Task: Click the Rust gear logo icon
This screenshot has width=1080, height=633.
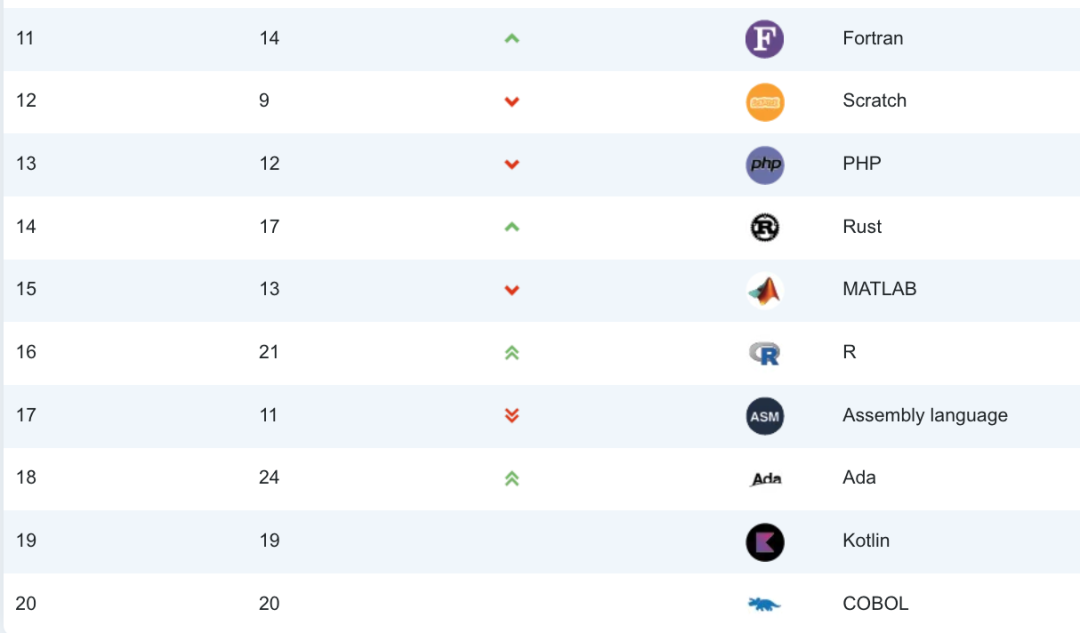Action: click(x=765, y=228)
